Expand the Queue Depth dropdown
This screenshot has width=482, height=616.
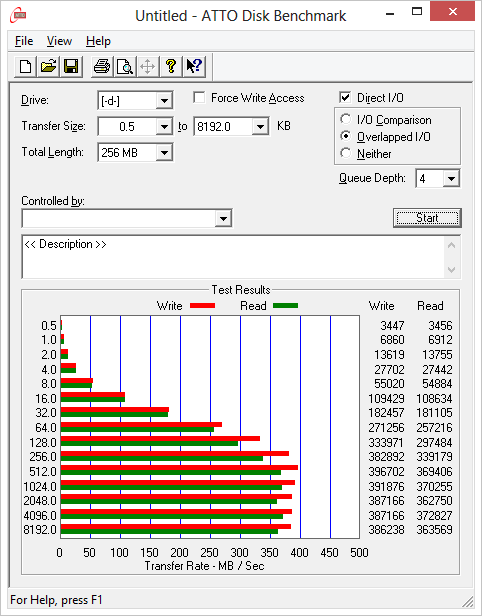[451, 179]
